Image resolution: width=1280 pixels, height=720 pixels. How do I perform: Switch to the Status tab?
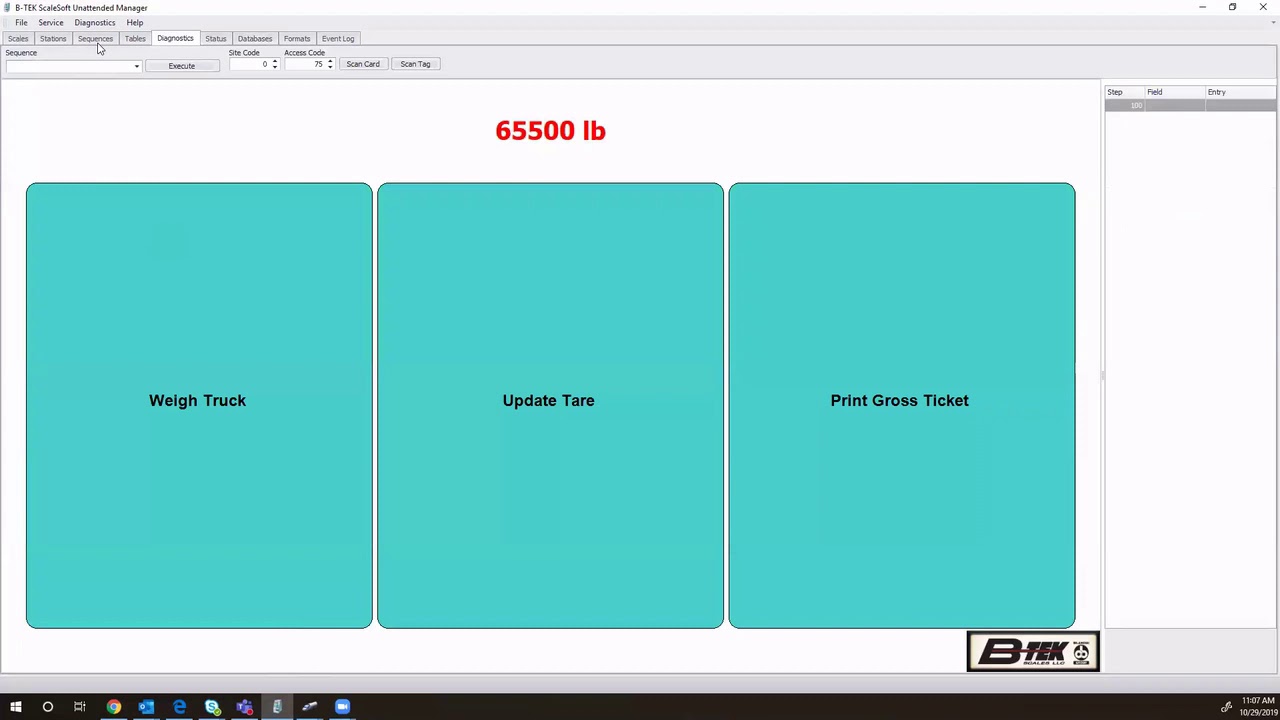216,39
